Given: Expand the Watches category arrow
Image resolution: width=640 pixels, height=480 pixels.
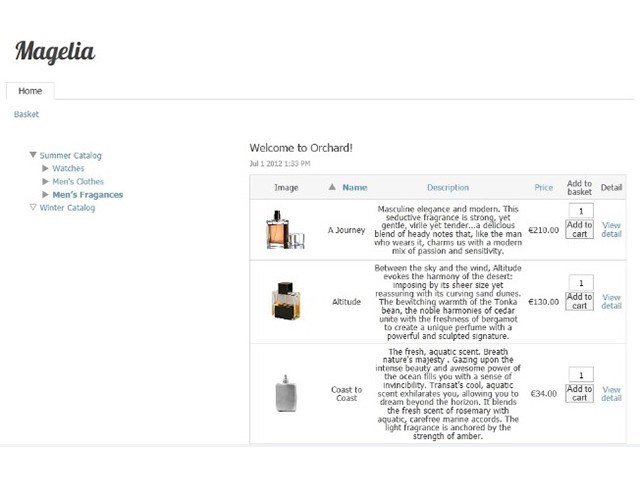Looking at the screenshot, I should (45, 168).
